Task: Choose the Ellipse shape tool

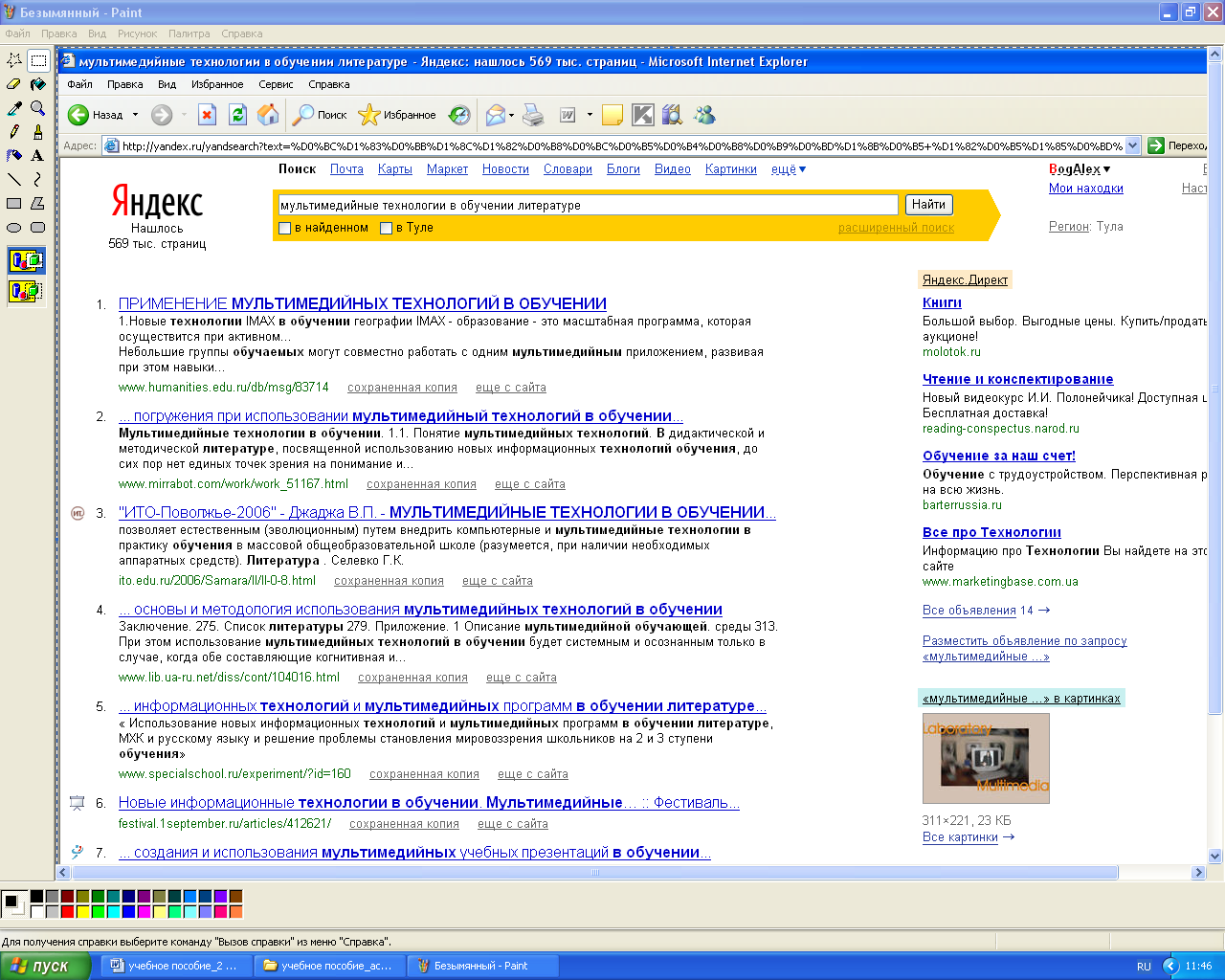Action: (x=14, y=227)
